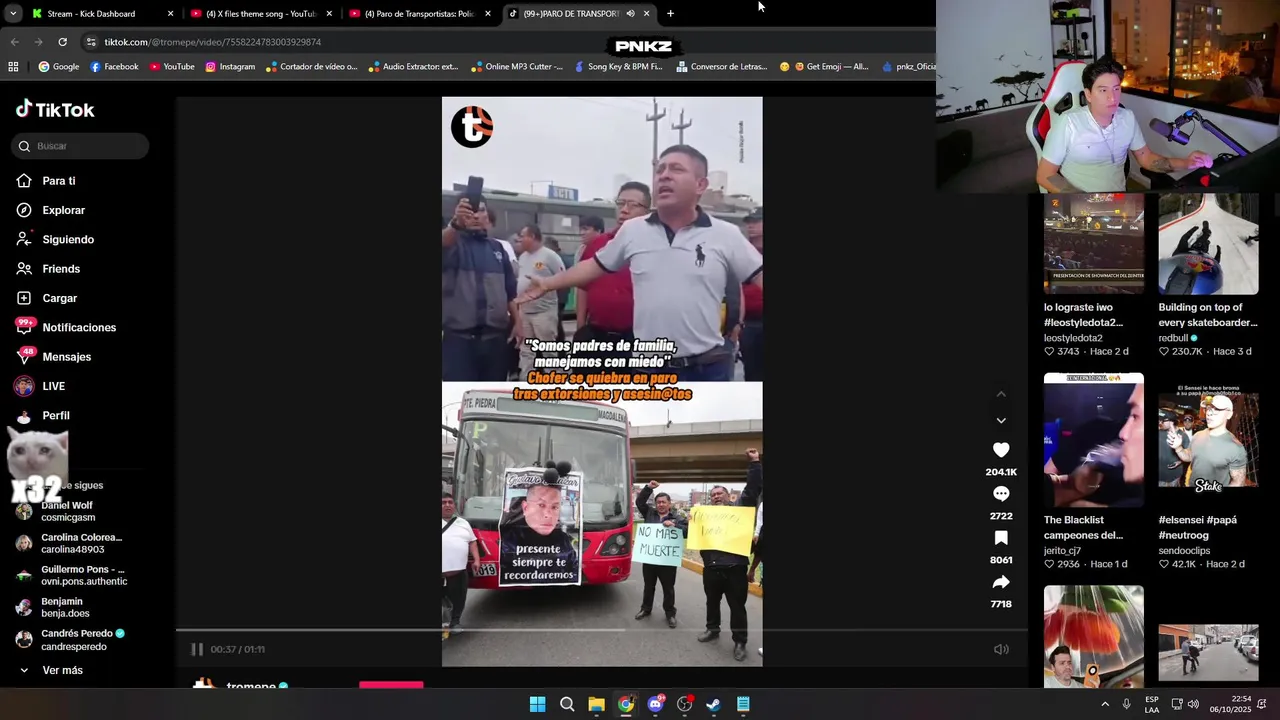This screenshot has height=720, width=1280.
Task: Click the Buscar search field
Action: tap(80, 146)
